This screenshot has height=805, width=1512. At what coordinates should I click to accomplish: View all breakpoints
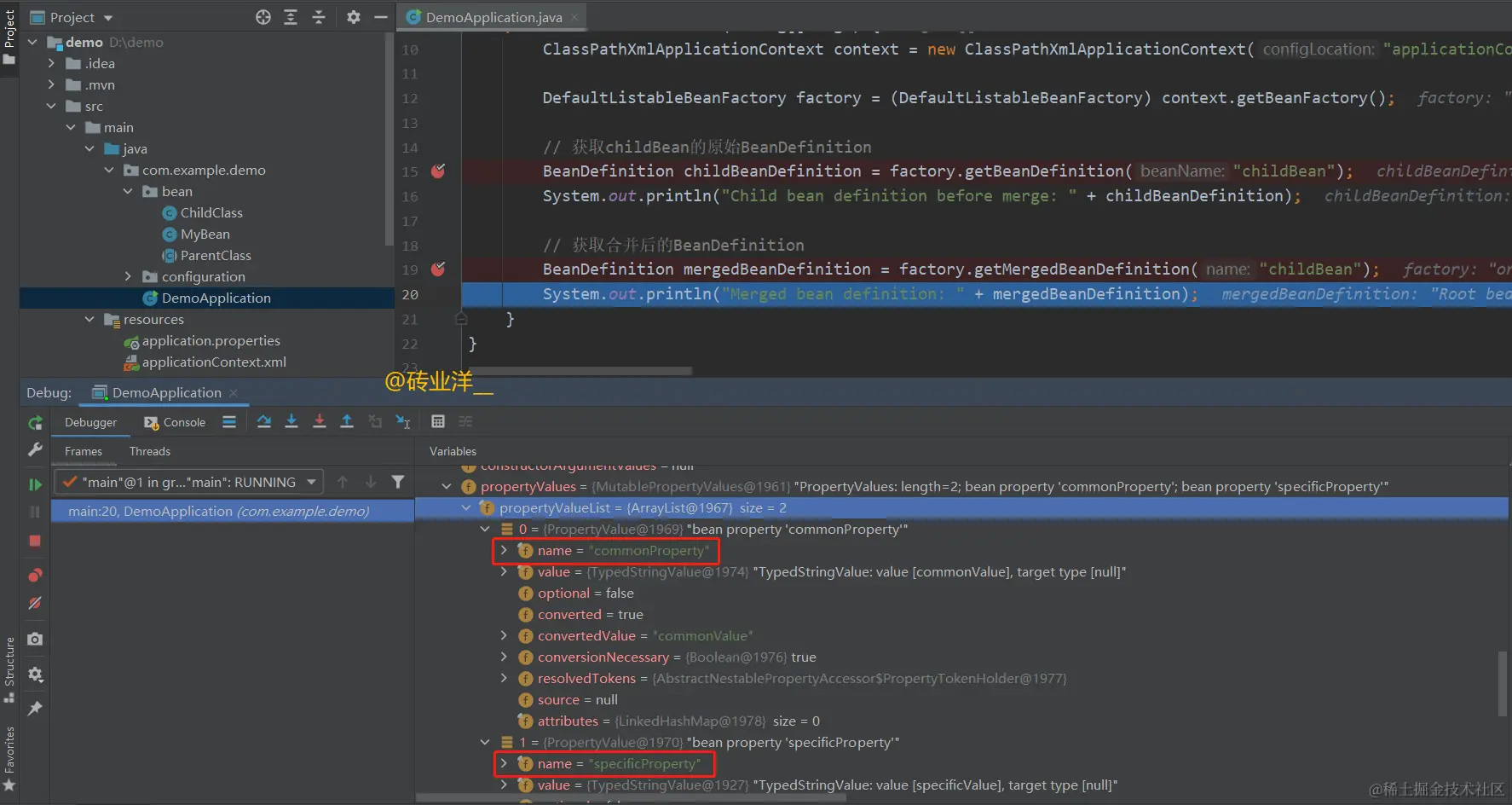pos(35,575)
